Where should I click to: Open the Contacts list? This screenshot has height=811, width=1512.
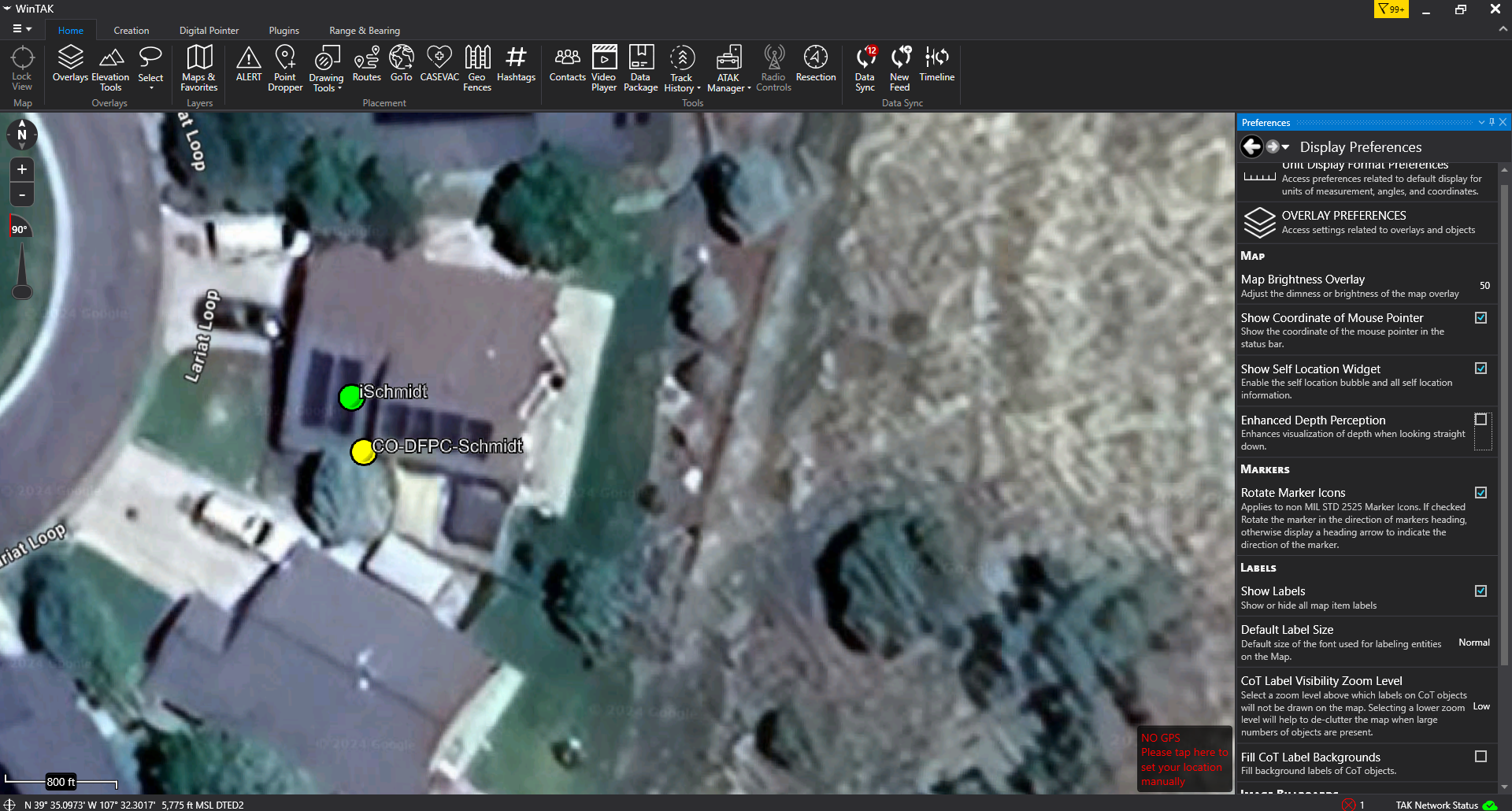(567, 64)
